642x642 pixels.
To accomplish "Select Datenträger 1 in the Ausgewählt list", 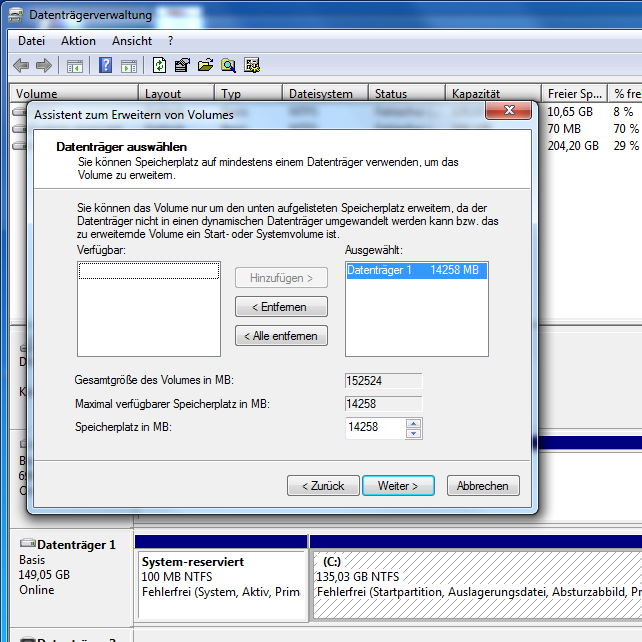I will click(x=416, y=271).
